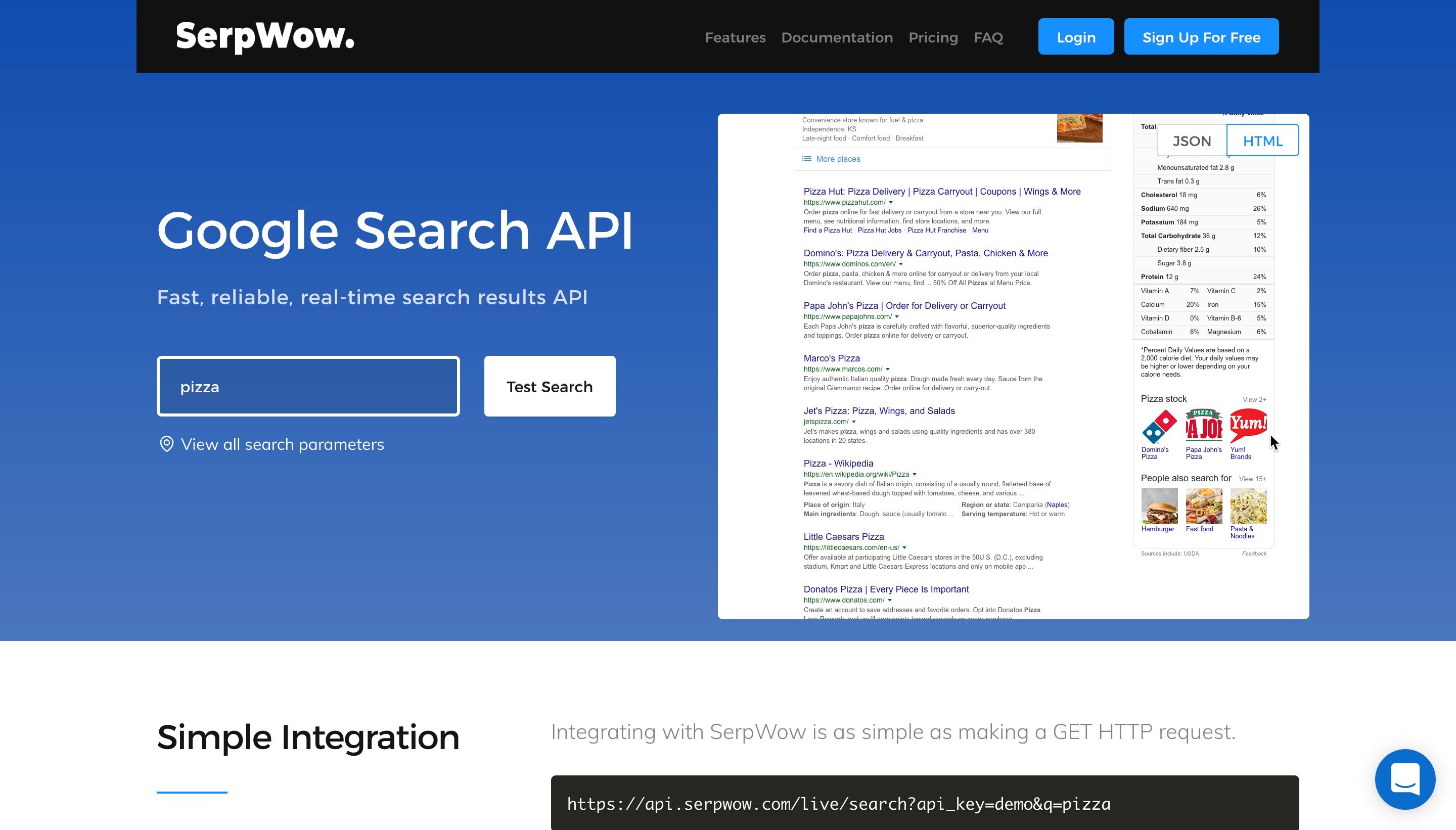Click the Papa John's Pizza stock logo

(1203, 426)
